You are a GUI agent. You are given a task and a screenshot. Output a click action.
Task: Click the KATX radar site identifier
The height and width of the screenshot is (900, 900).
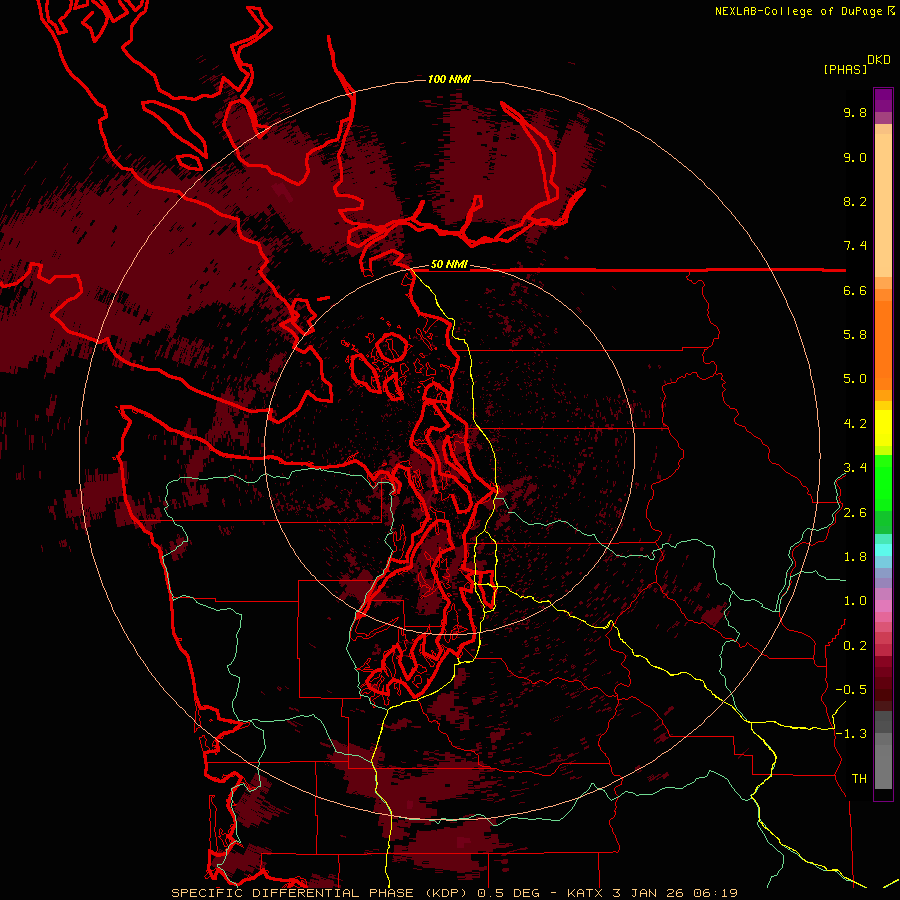click(584, 893)
